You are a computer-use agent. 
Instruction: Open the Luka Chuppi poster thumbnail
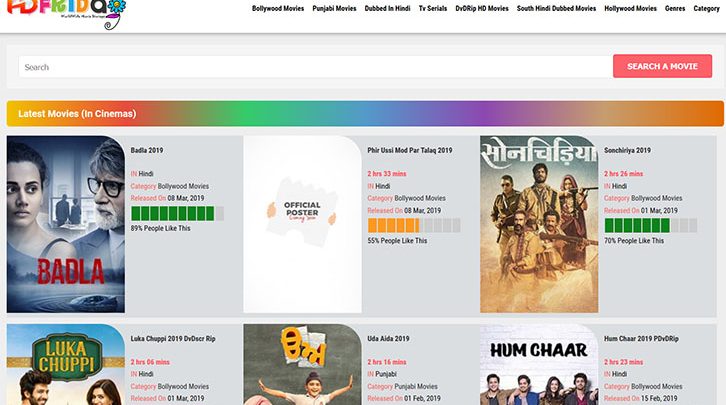click(x=66, y=364)
